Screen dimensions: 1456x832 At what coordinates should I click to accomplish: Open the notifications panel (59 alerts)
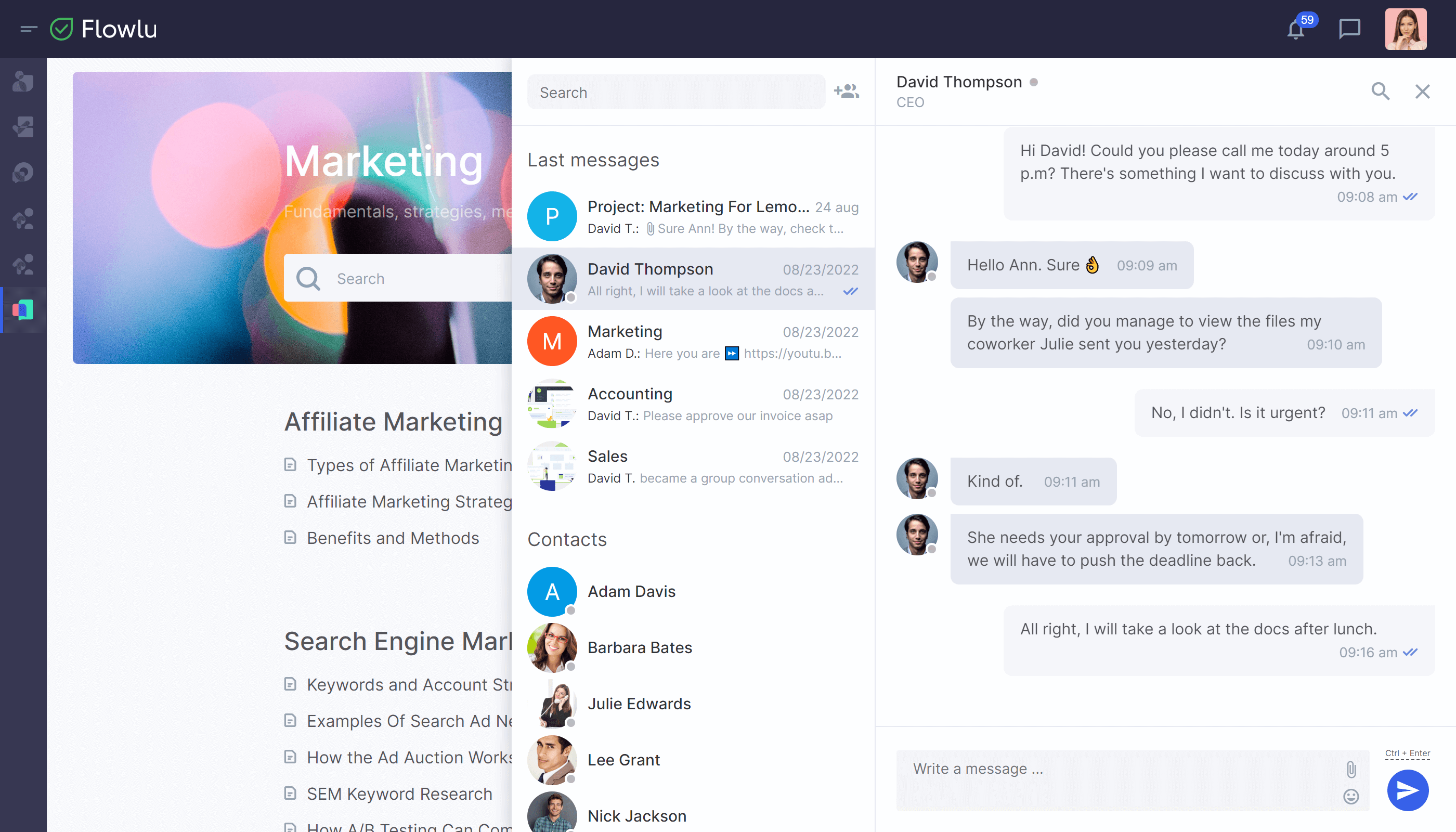point(1297,28)
